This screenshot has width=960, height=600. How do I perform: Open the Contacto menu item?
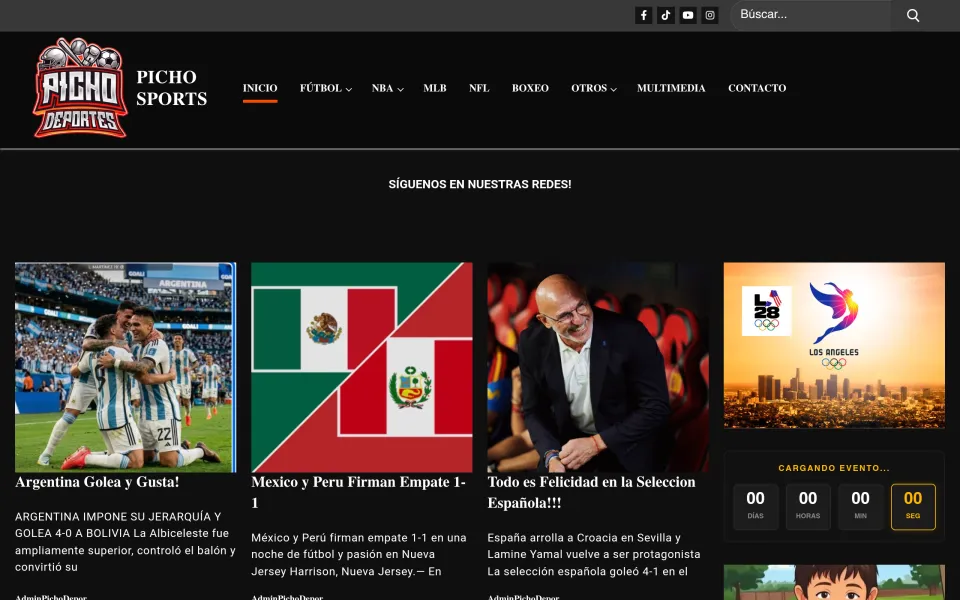757,88
